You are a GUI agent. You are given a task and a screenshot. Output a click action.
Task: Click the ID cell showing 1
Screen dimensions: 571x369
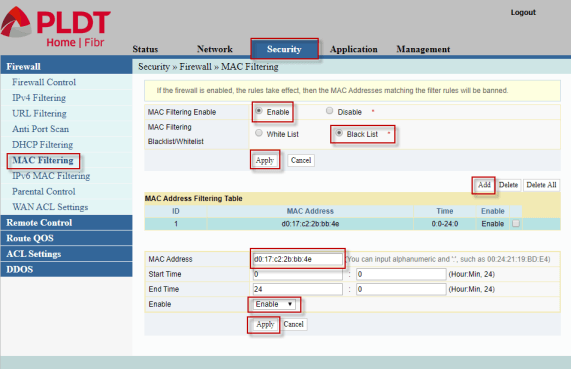176,224
